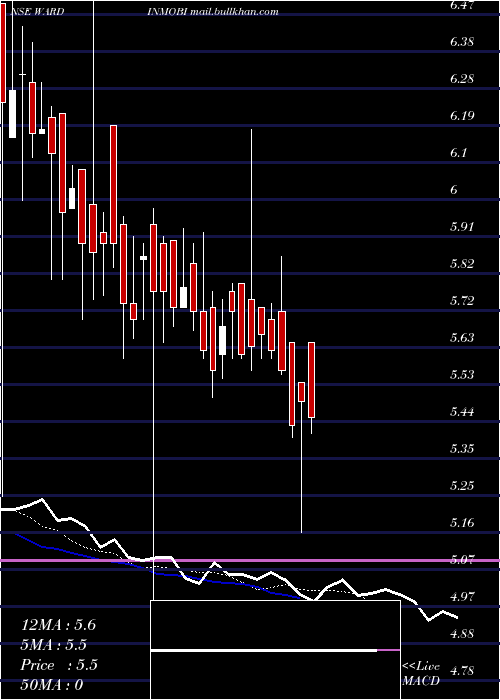Click the 4.88 price axis label
This screenshot has height=700, width=500.
[x=462, y=634]
